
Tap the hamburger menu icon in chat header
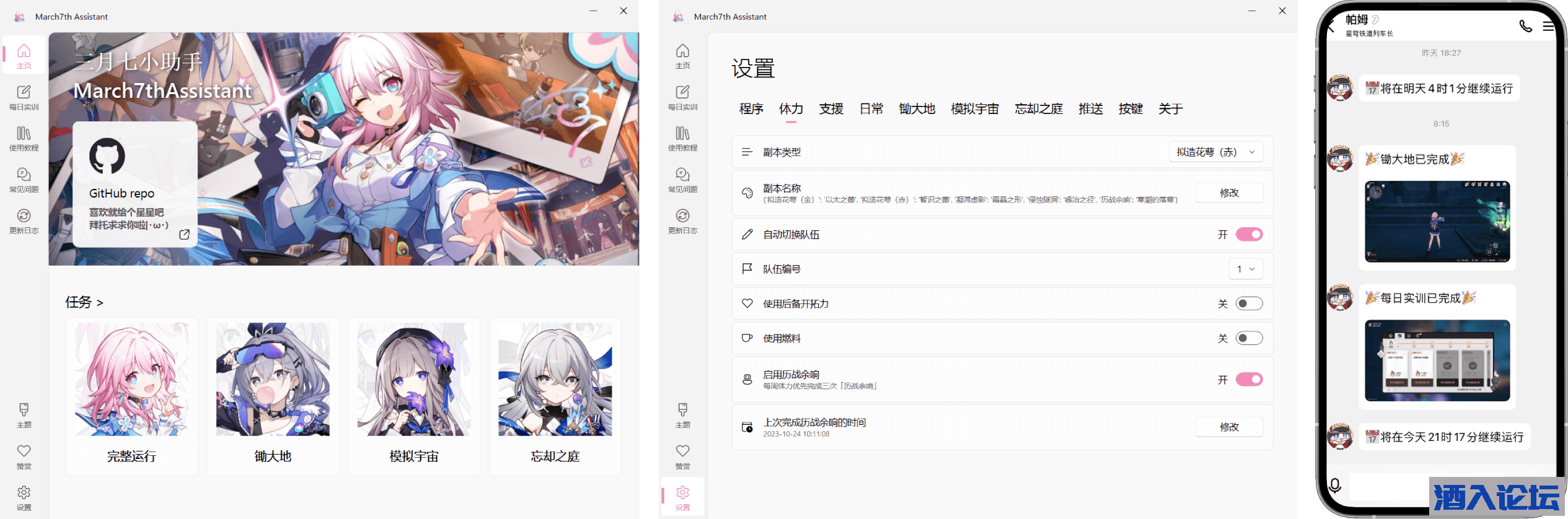(1548, 26)
